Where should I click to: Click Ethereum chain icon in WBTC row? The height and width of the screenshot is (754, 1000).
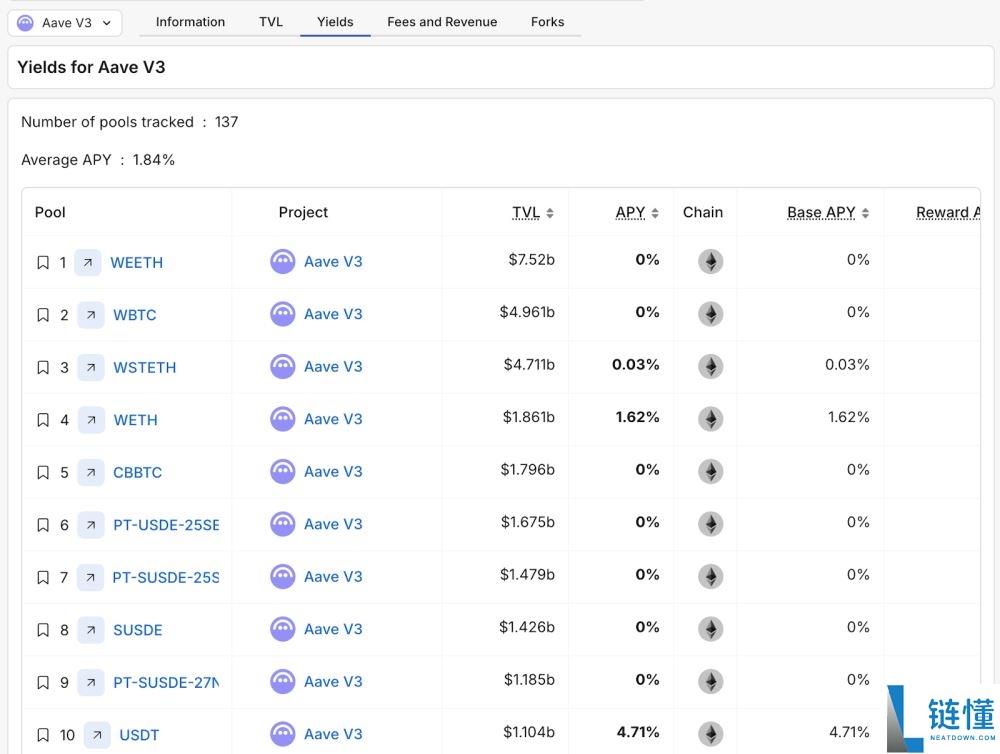coord(710,314)
